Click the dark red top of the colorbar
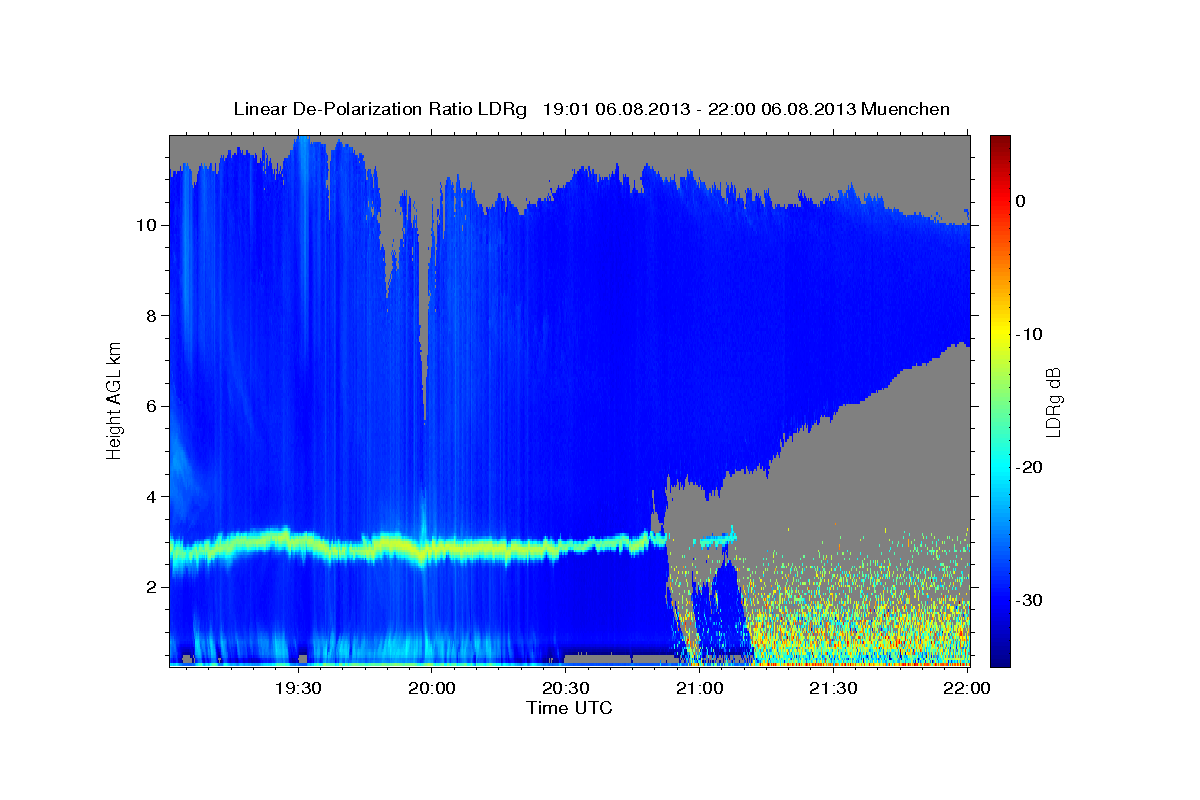Viewport: 1200px width, 800px height. click(x=1000, y=142)
